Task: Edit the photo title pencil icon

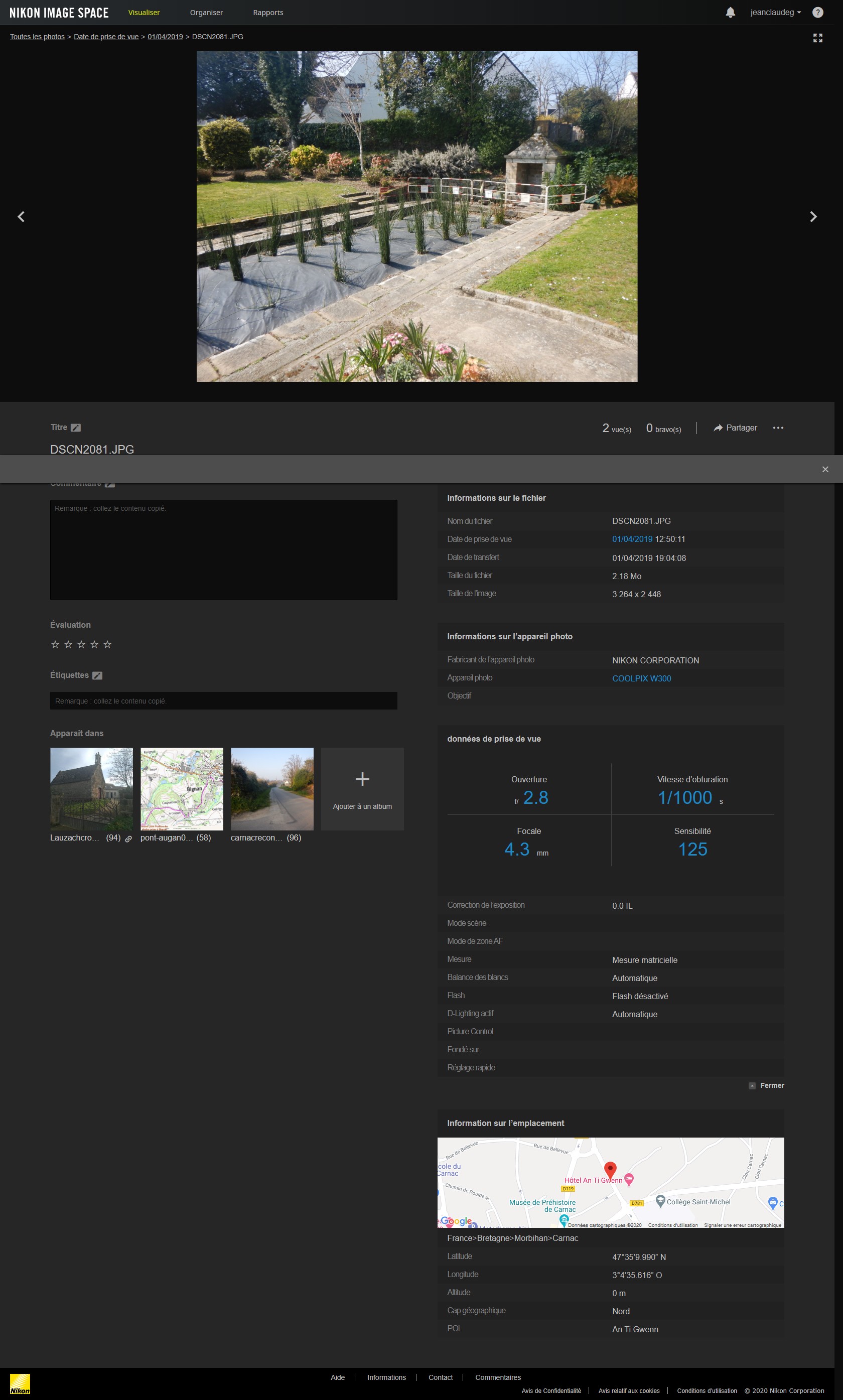Action: pos(76,428)
